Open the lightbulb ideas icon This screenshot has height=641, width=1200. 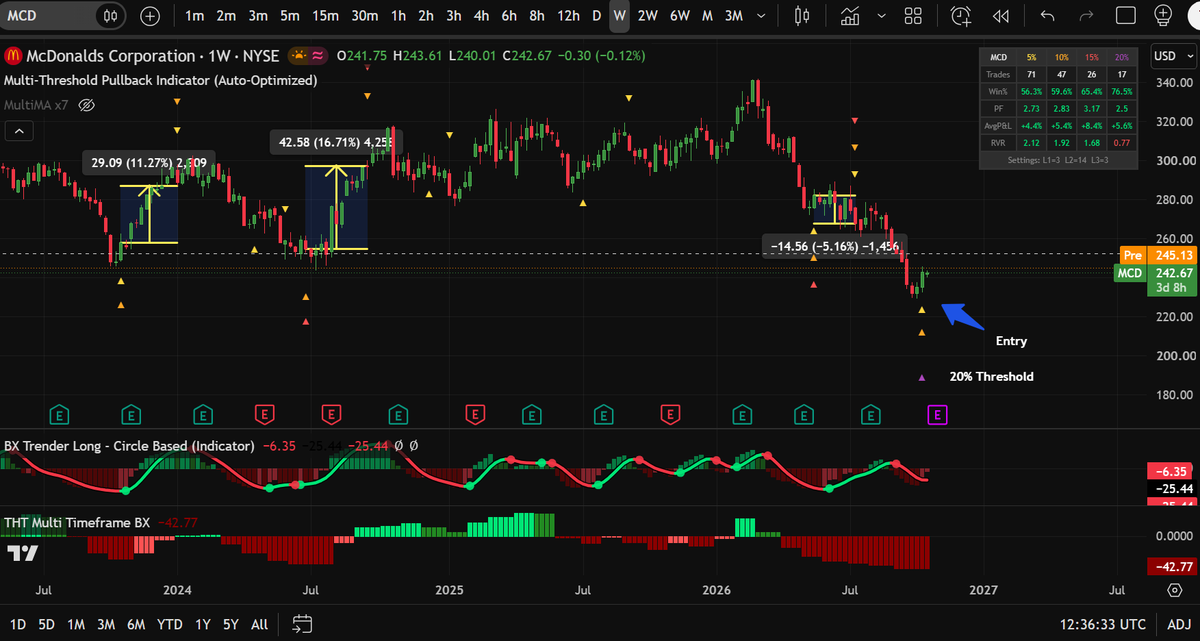click(1164, 16)
